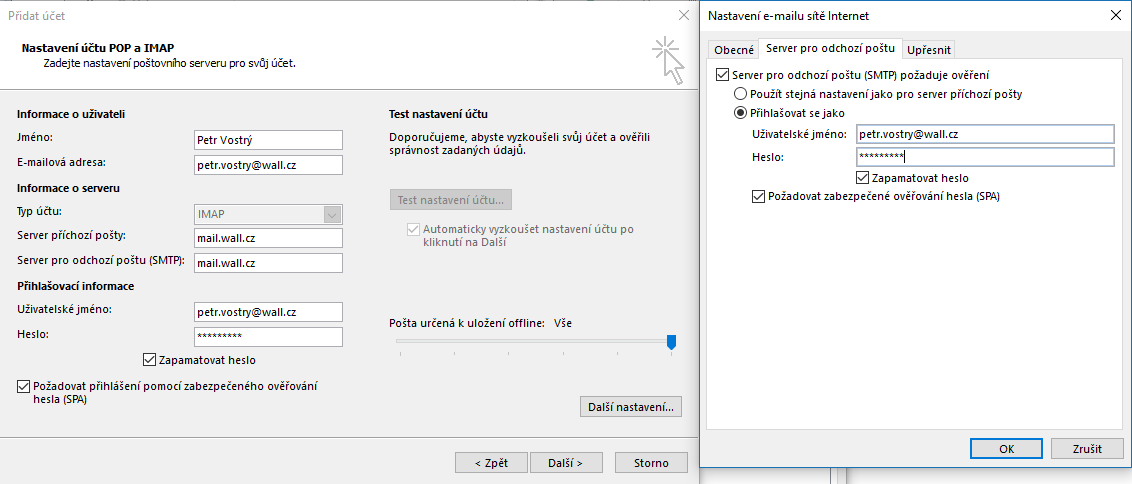Click the E-mailová adresa field
1132x484 pixels.
click(x=269, y=165)
